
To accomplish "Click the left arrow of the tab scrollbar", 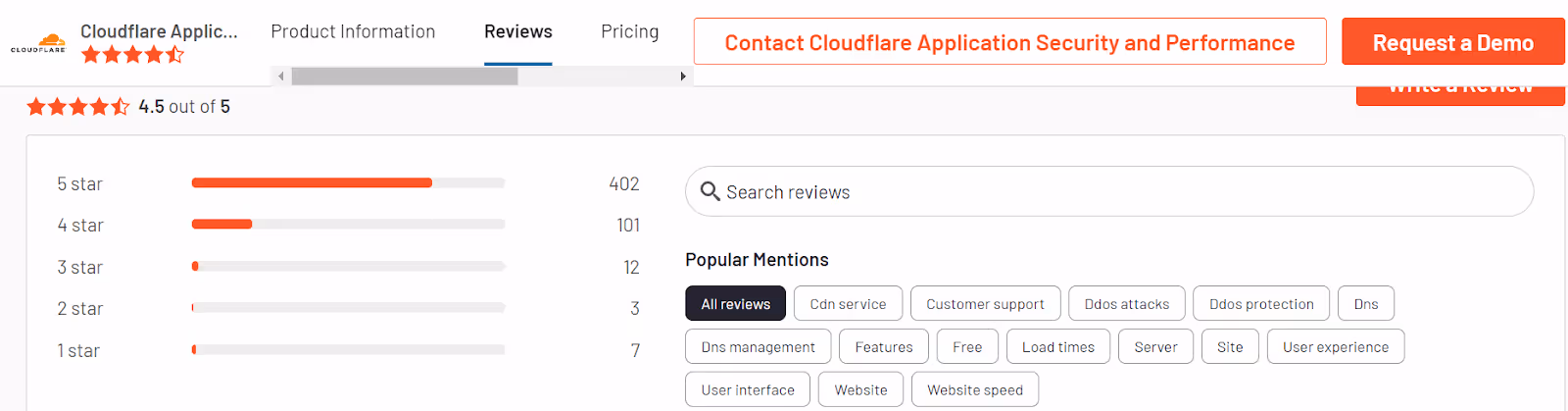I will click(281, 77).
